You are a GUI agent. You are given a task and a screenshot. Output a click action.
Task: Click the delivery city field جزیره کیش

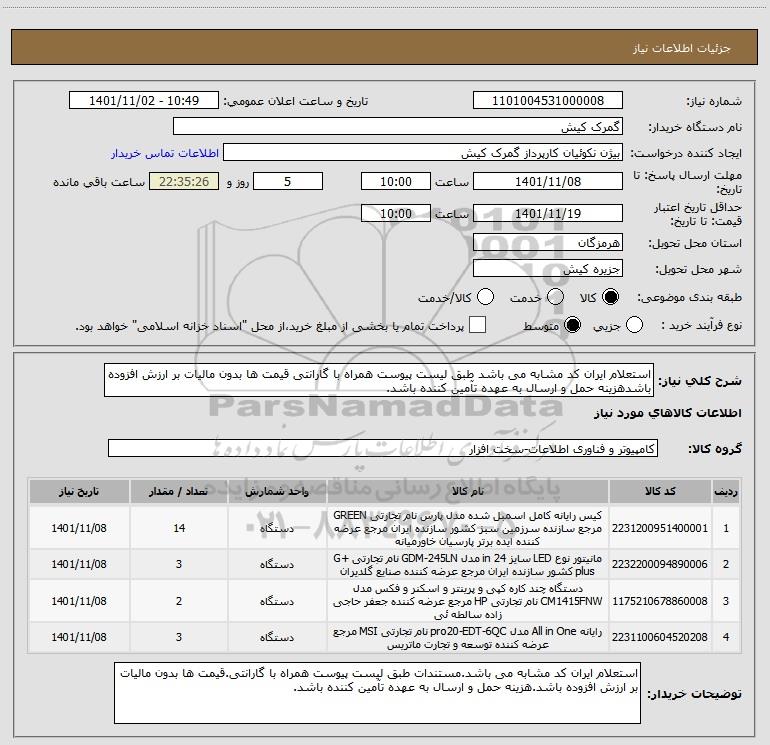click(548, 268)
